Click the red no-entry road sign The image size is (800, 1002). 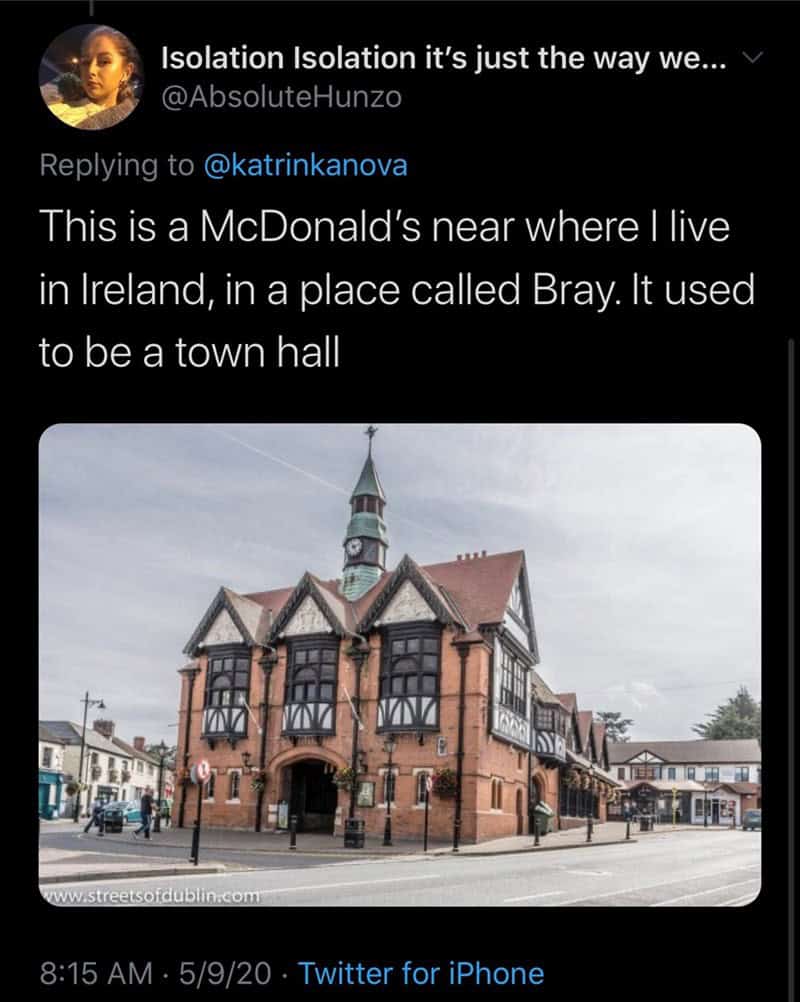point(201,771)
